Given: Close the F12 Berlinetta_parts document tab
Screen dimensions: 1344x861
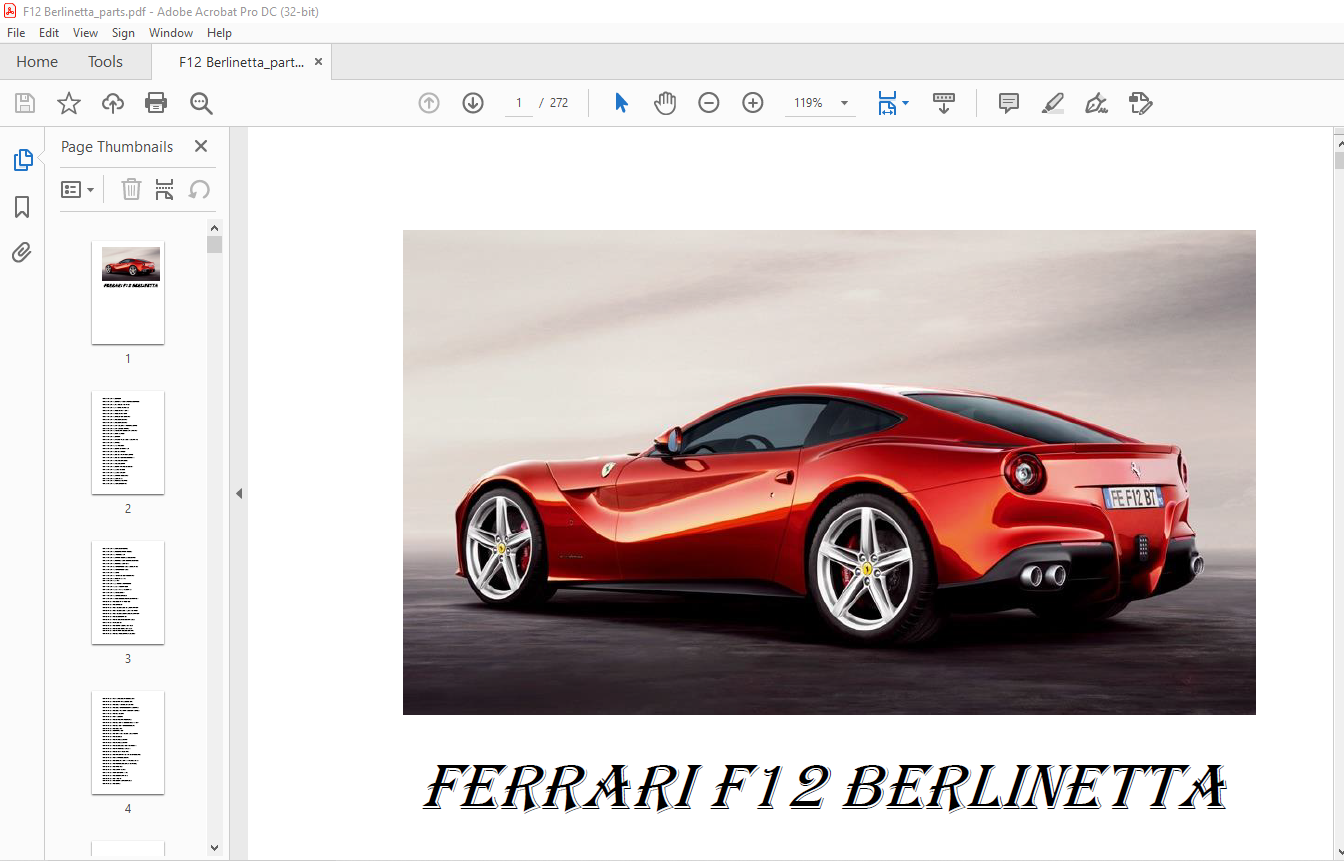Looking at the screenshot, I should (x=319, y=62).
